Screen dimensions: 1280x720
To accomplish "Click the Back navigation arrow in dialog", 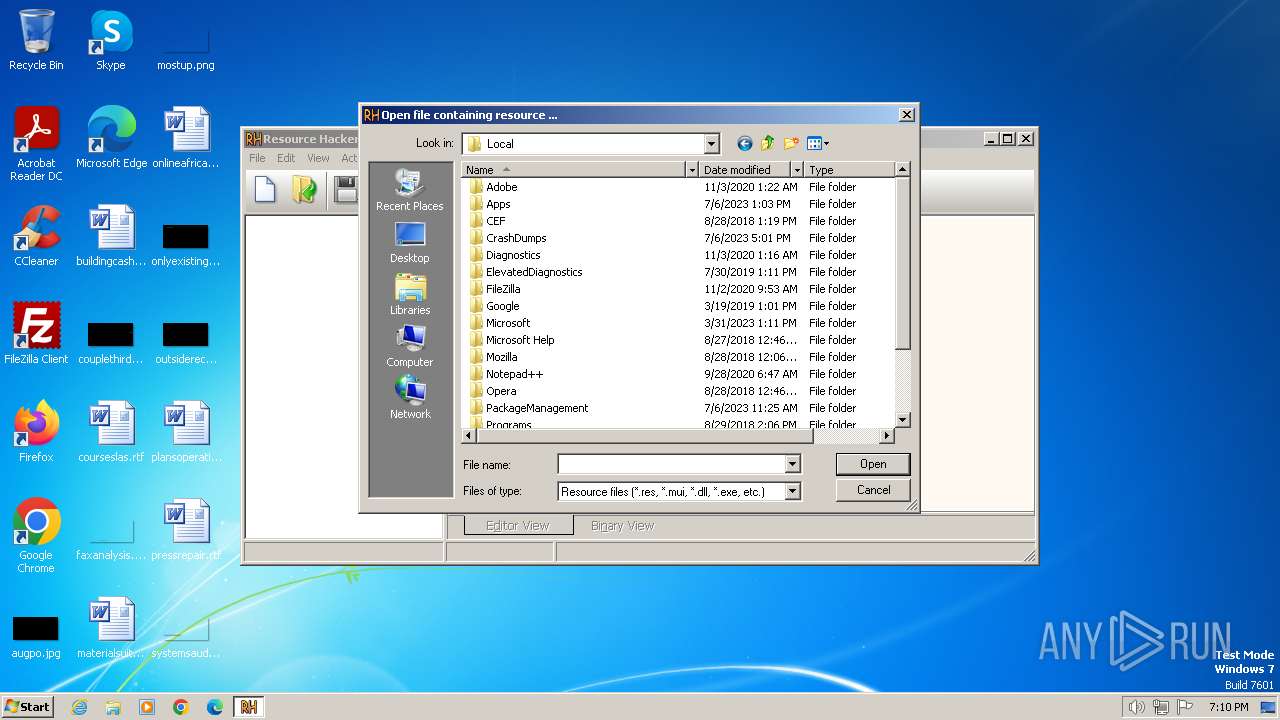I will [x=744, y=144].
